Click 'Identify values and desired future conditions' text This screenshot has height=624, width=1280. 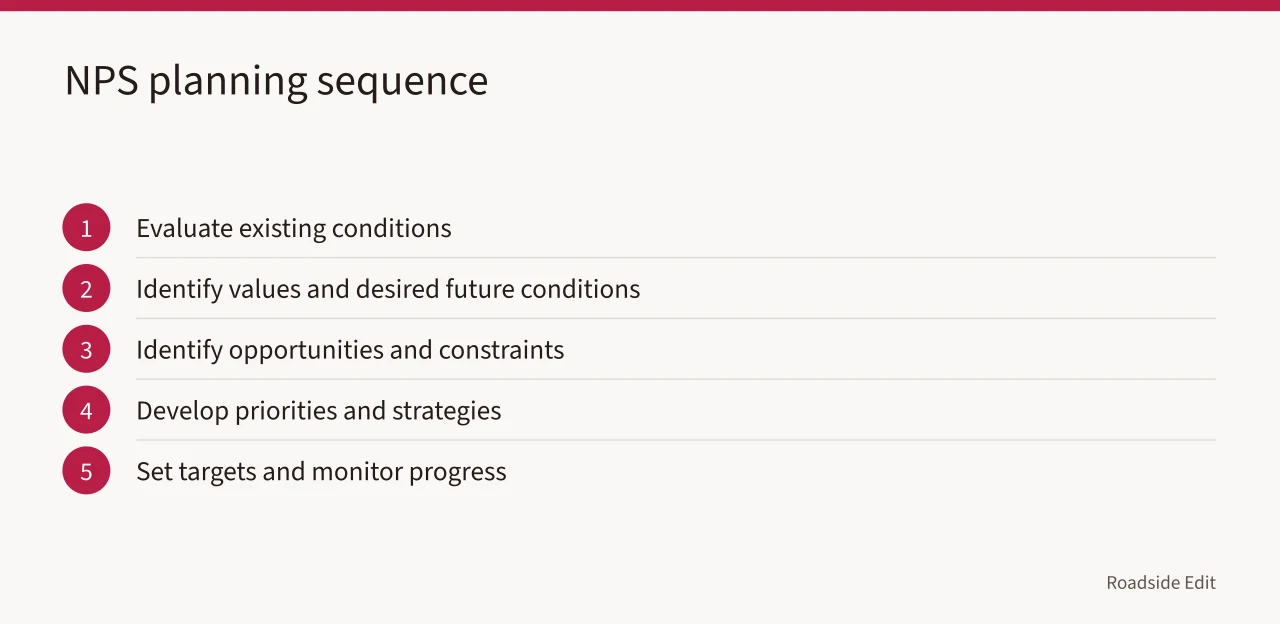click(x=388, y=289)
